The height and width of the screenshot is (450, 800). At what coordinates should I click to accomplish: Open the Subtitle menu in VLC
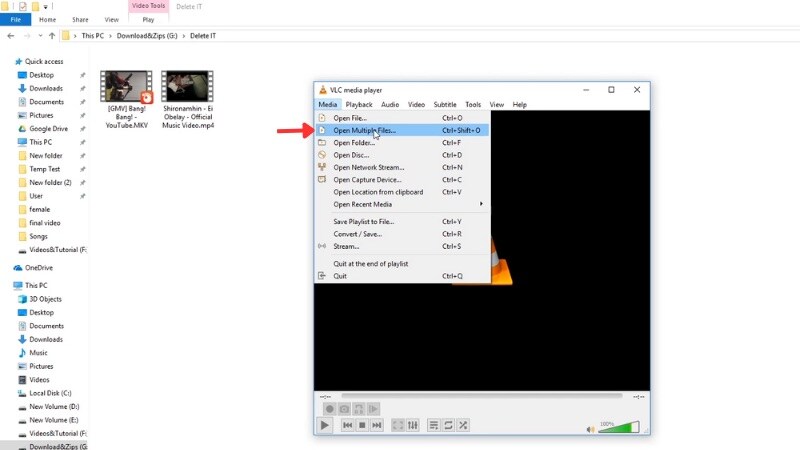pyautogui.click(x=445, y=105)
